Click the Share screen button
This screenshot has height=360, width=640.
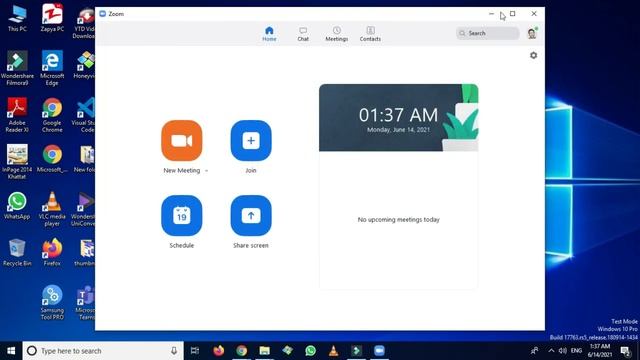pyautogui.click(x=251, y=216)
